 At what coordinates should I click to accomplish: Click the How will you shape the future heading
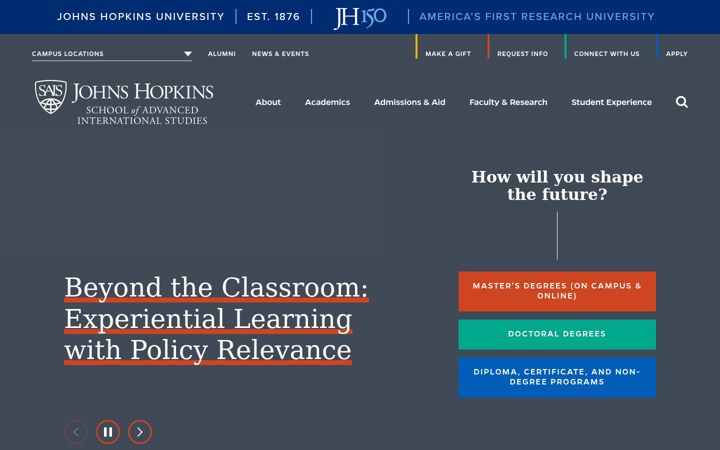557,186
